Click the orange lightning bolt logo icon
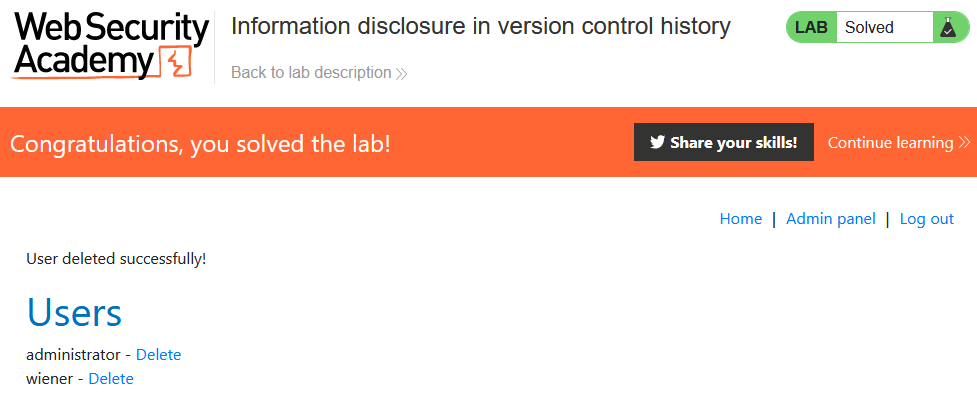 pos(174,63)
